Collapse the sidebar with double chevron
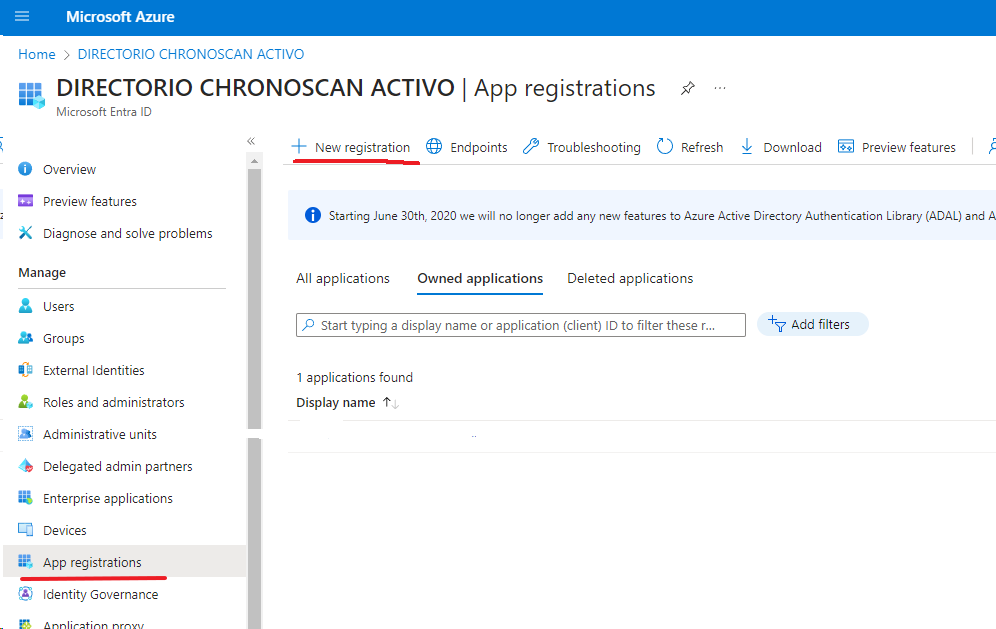The width and height of the screenshot is (996, 629). pyautogui.click(x=251, y=141)
